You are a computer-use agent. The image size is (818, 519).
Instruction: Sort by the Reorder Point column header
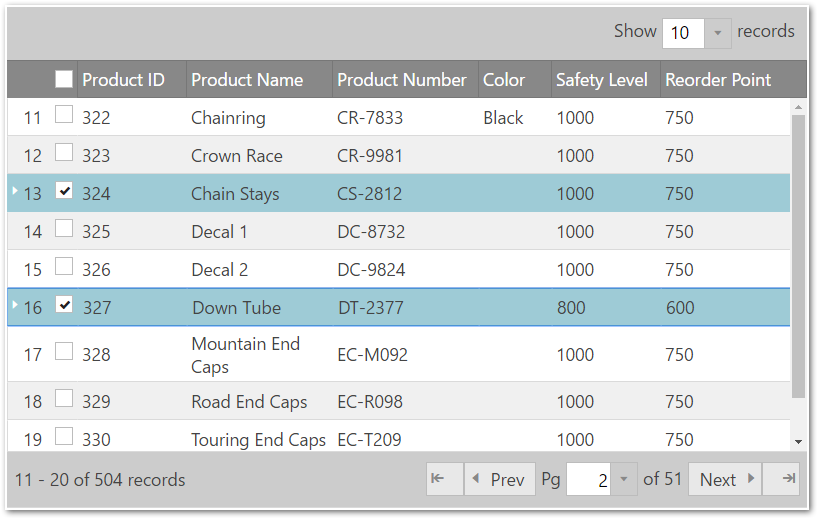tap(718, 80)
